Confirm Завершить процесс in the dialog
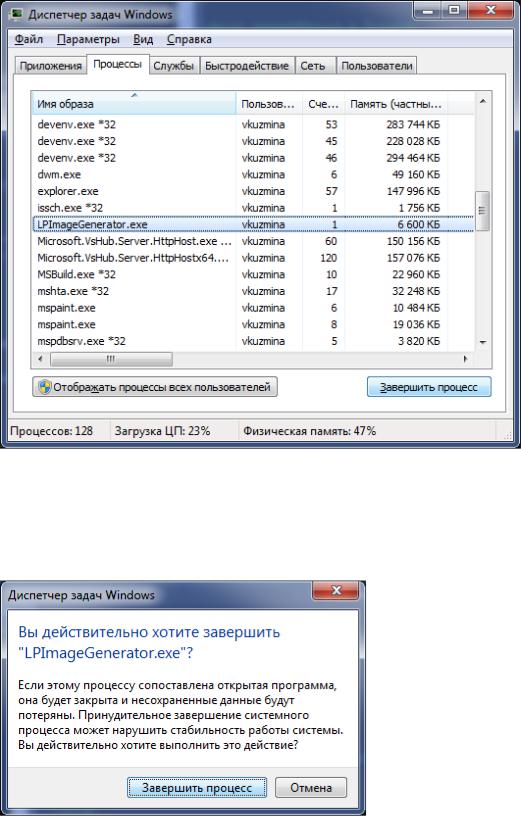This screenshot has height=816, width=521. click(197, 787)
